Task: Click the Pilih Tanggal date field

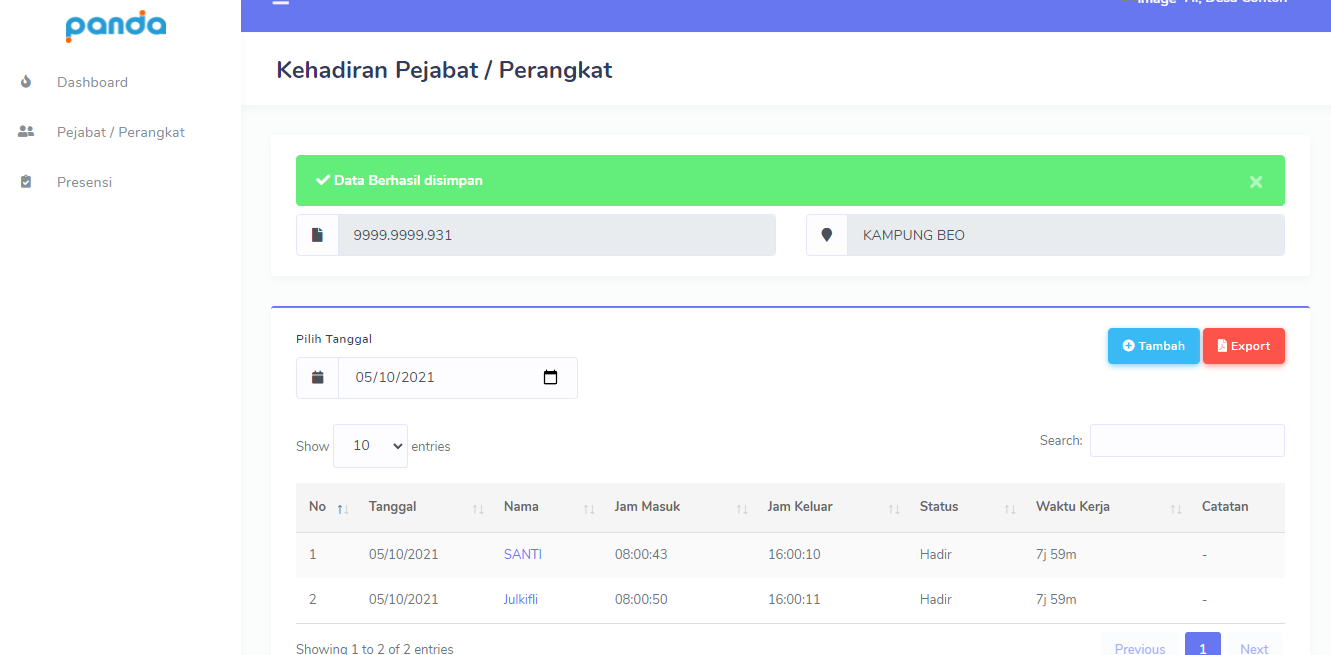Action: (x=458, y=378)
